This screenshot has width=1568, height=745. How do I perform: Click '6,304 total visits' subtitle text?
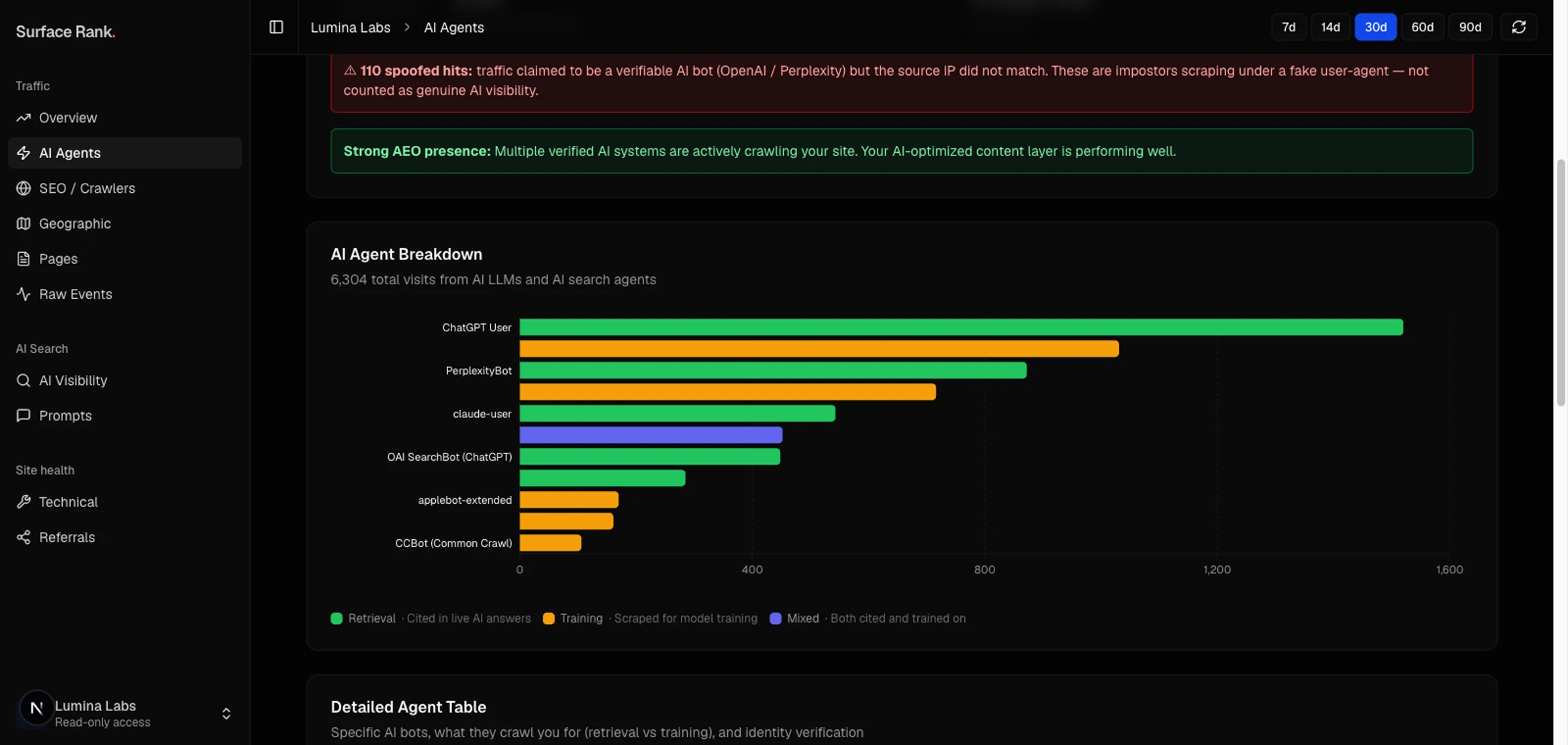click(493, 280)
